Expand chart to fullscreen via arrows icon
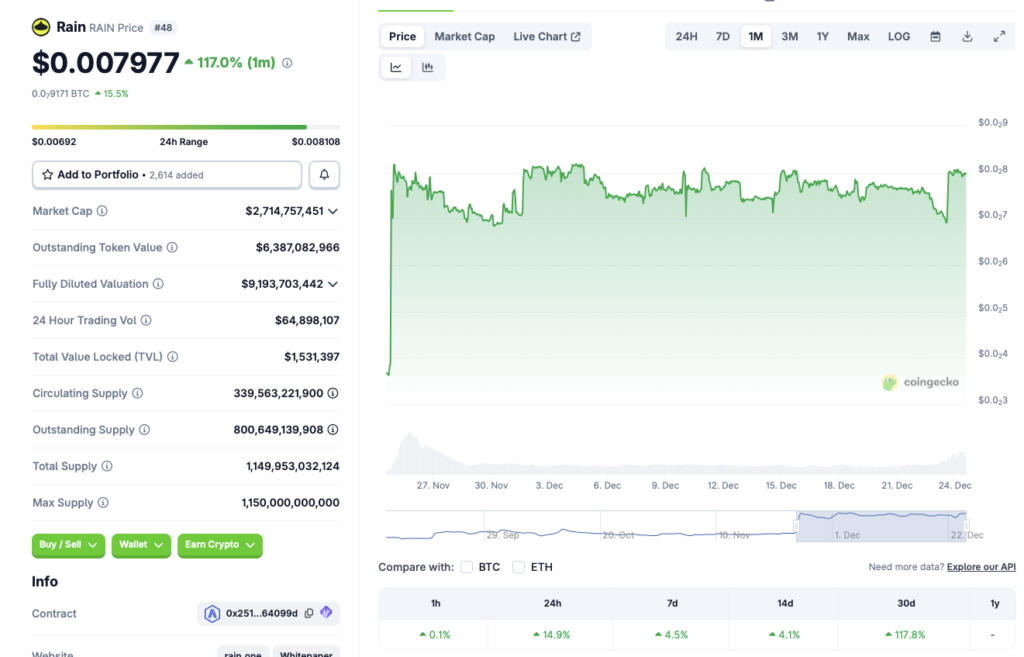The image size is (1024, 657). point(999,36)
